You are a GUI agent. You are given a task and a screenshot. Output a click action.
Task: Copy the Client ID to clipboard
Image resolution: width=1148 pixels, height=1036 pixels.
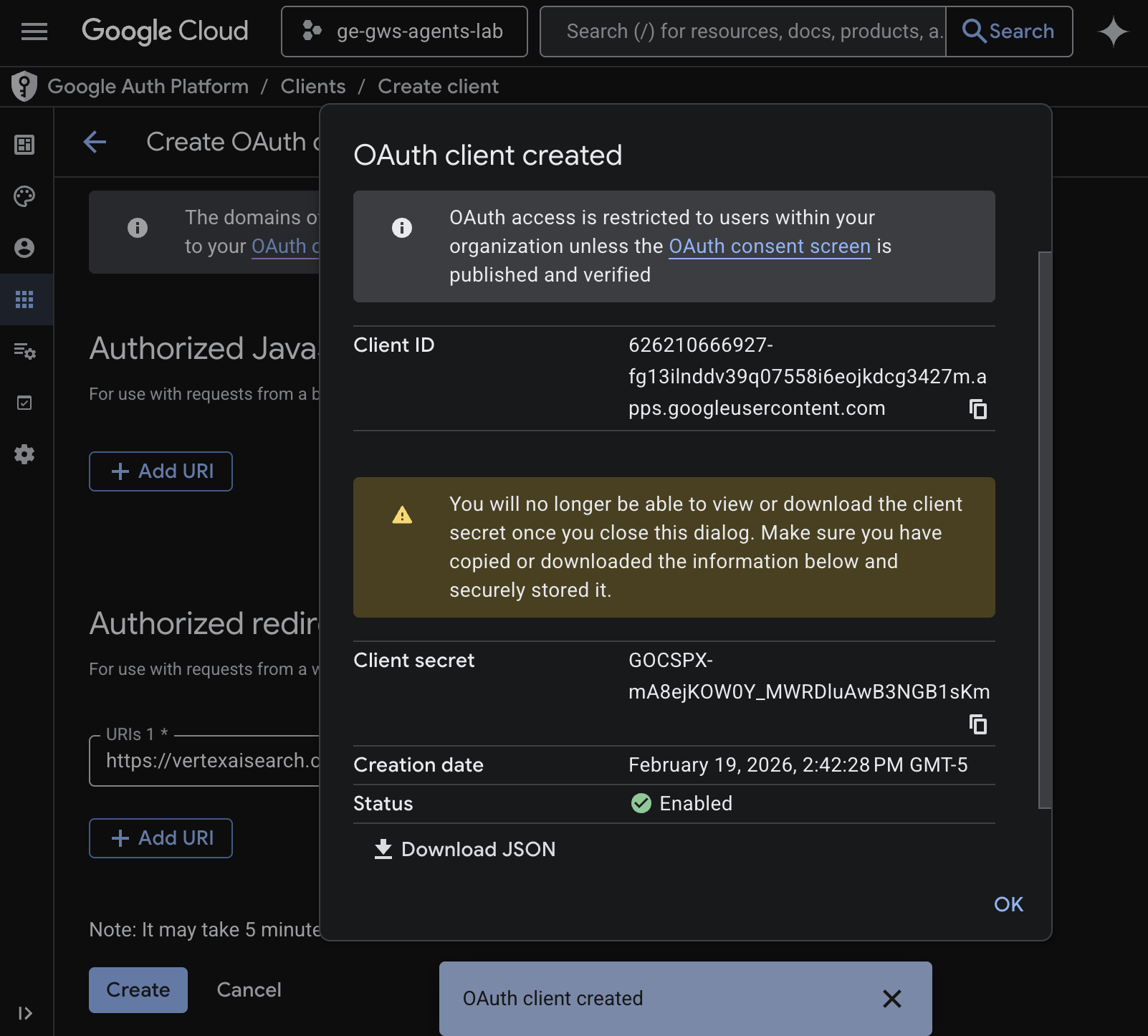coord(977,409)
